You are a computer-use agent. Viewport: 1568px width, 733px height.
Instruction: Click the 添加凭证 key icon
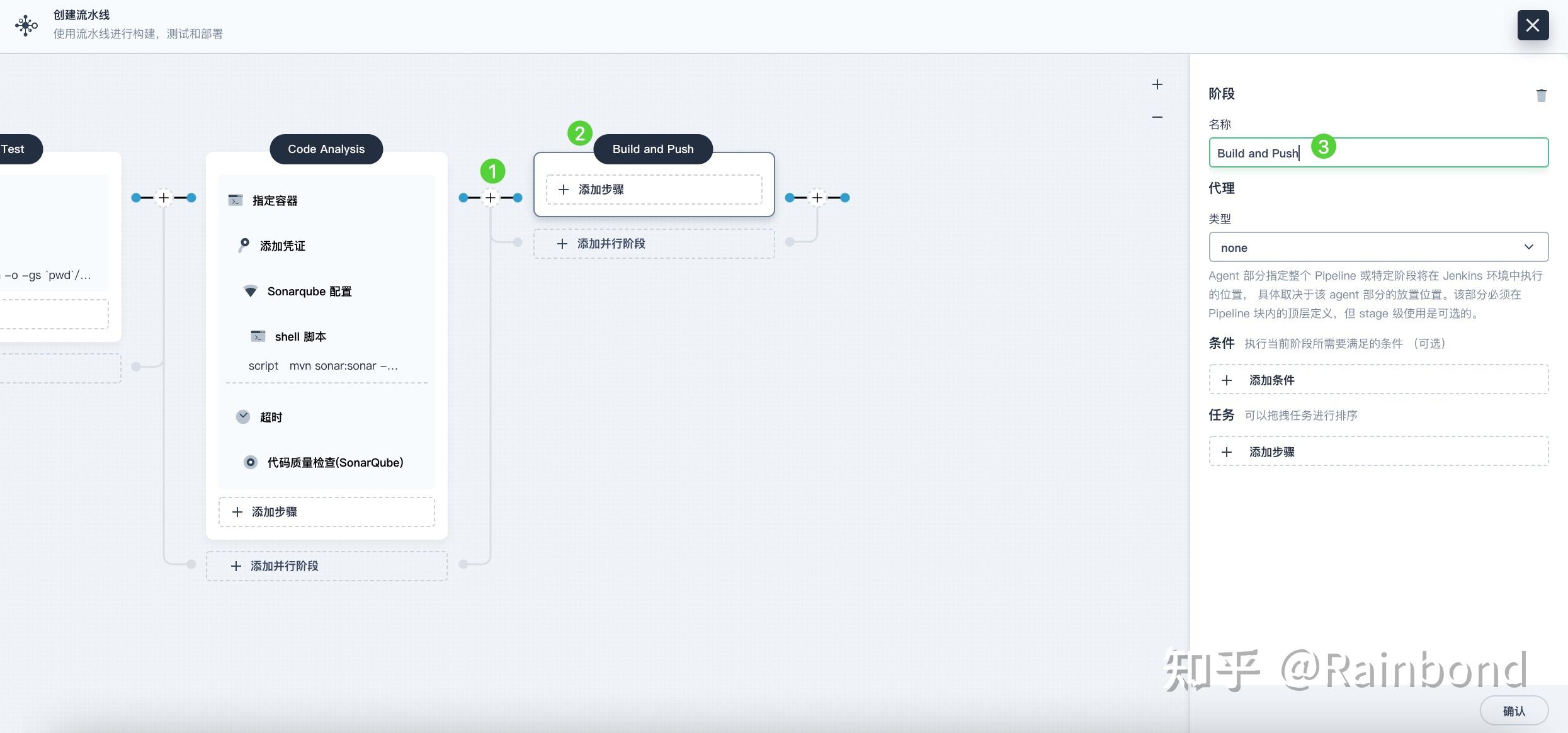coord(244,245)
